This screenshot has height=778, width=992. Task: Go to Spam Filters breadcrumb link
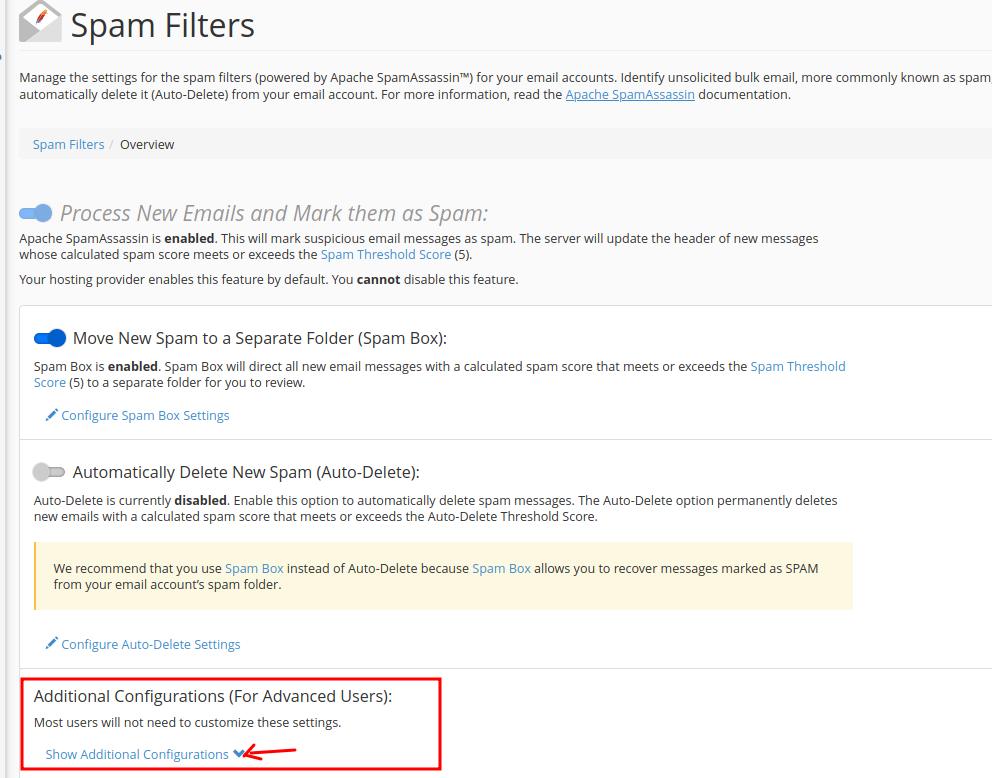pos(68,144)
